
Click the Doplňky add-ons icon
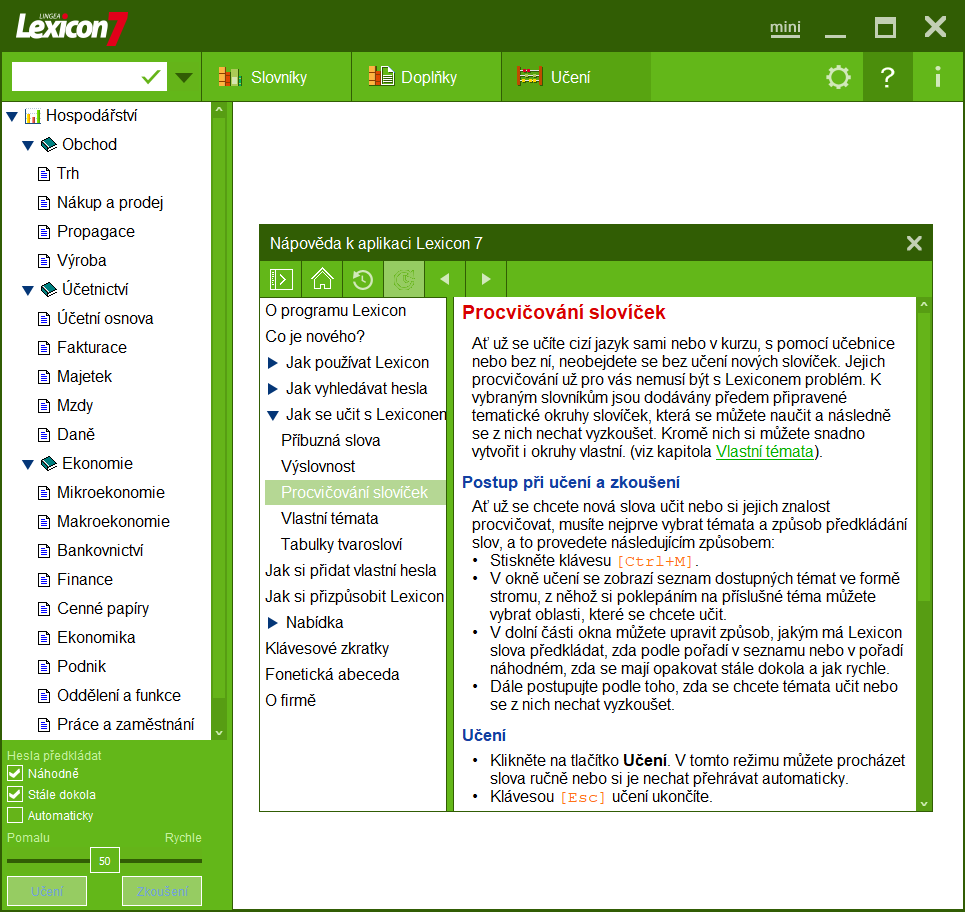coord(381,76)
